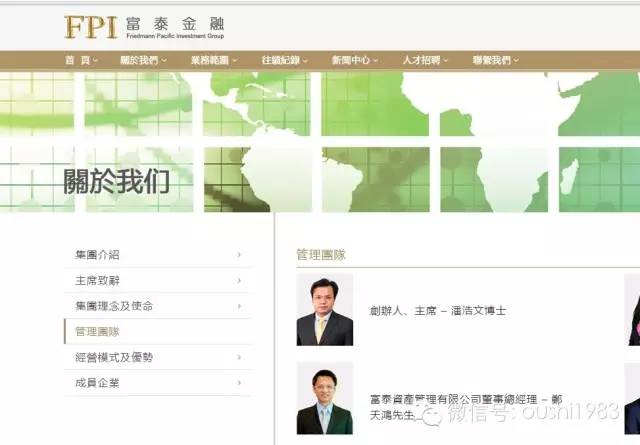Go to 集團介紹 in sidebar
The height and width of the screenshot is (445, 640).
(x=158, y=255)
